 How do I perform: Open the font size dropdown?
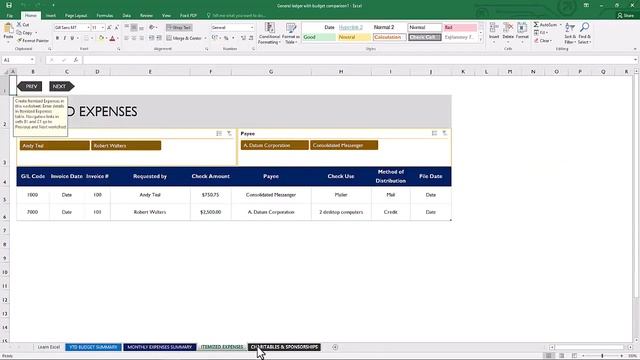pyautogui.click(x=102, y=27)
